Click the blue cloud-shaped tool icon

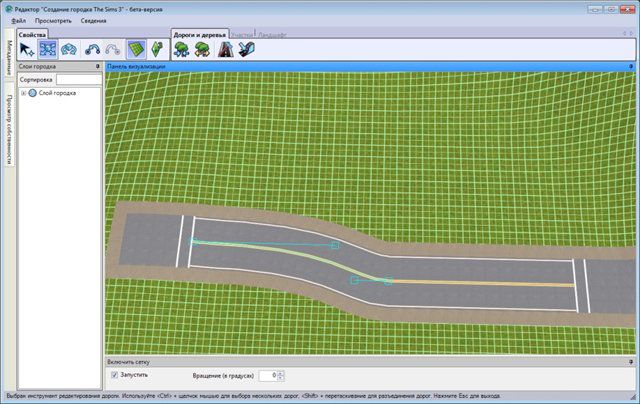coord(69,49)
